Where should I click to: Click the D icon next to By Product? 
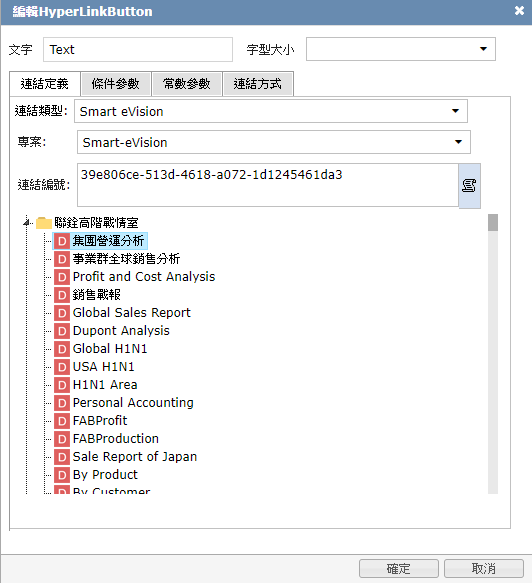coord(62,475)
